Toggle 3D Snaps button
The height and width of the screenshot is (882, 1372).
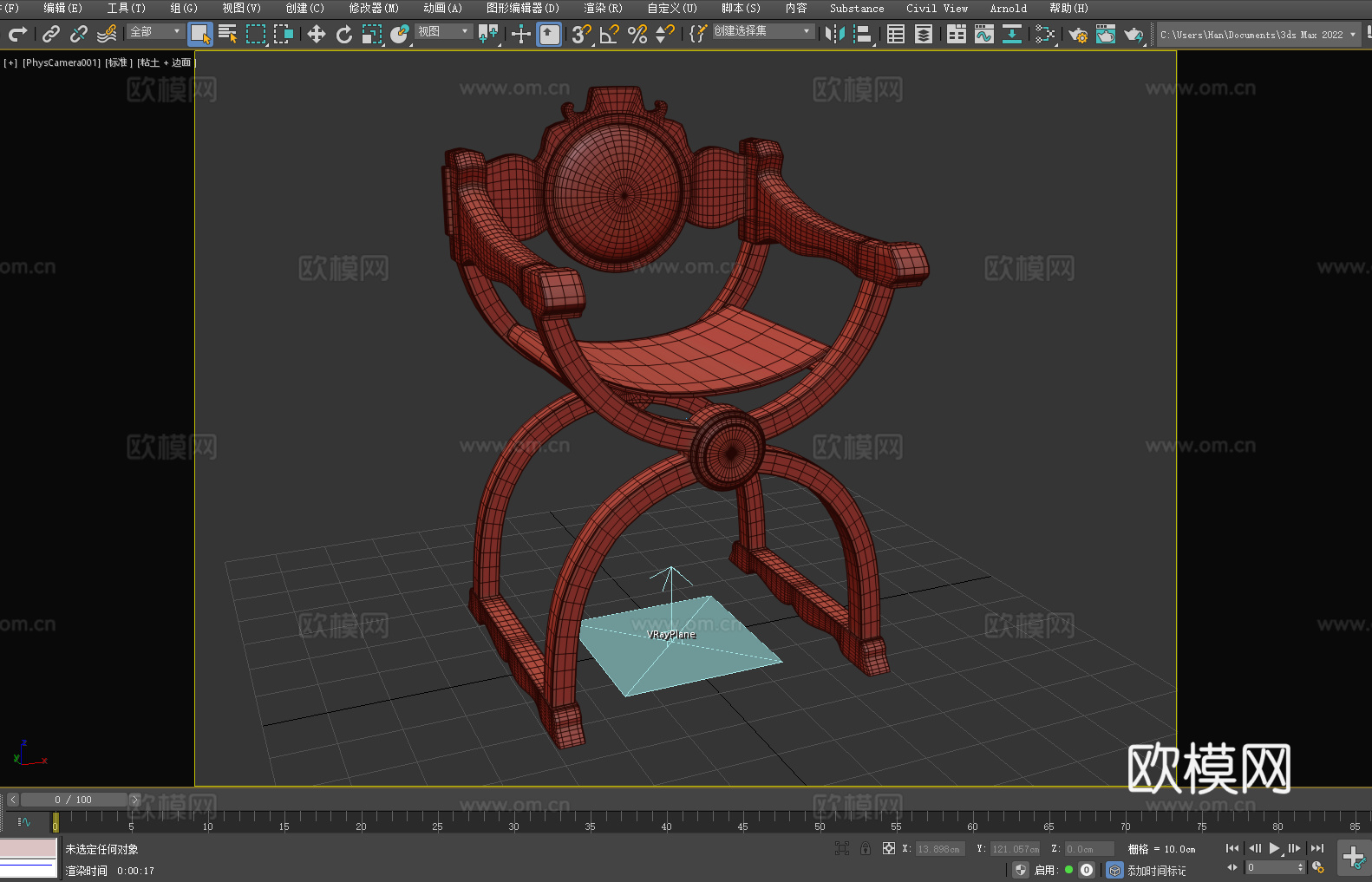[582, 34]
